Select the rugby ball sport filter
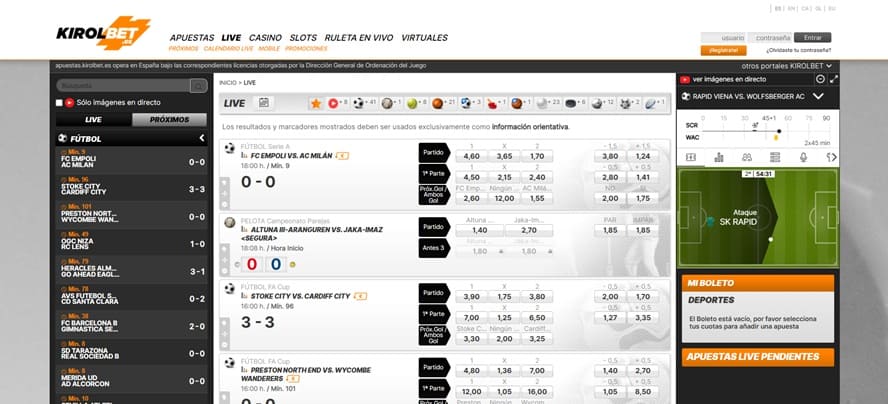The width and height of the screenshot is (888, 404). [x=654, y=103]
